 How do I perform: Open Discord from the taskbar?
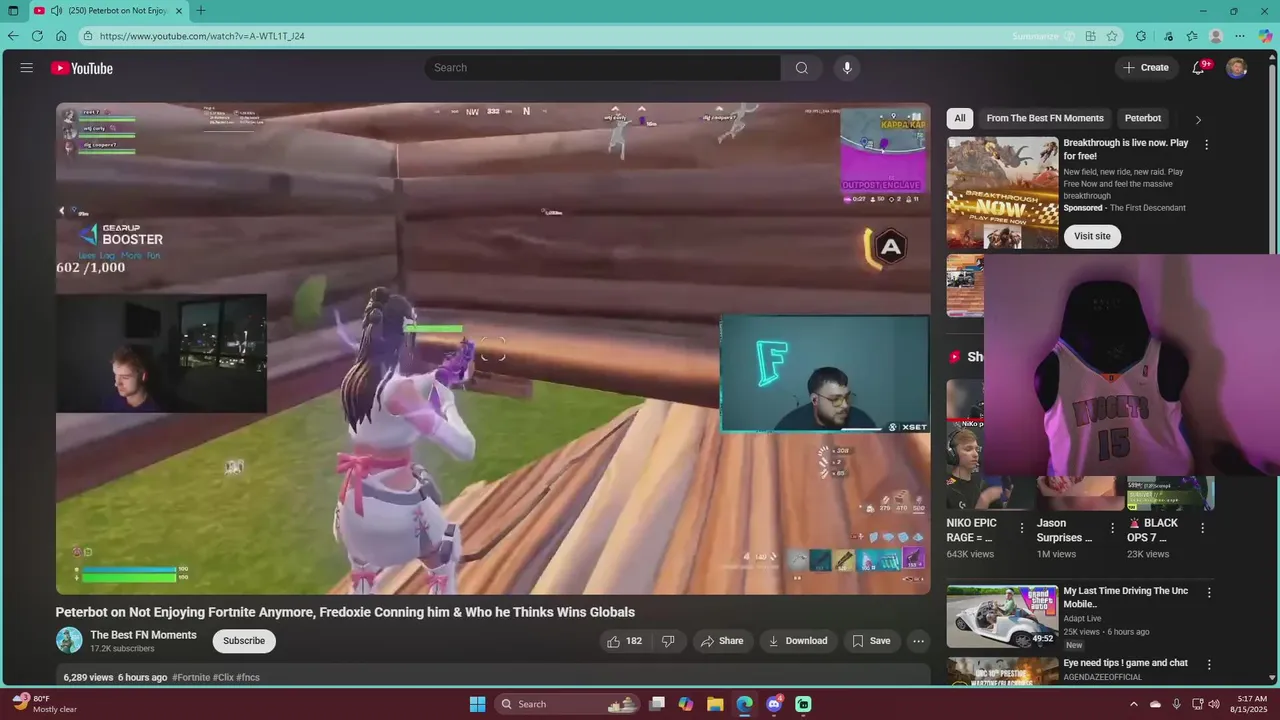pos(773,704)
